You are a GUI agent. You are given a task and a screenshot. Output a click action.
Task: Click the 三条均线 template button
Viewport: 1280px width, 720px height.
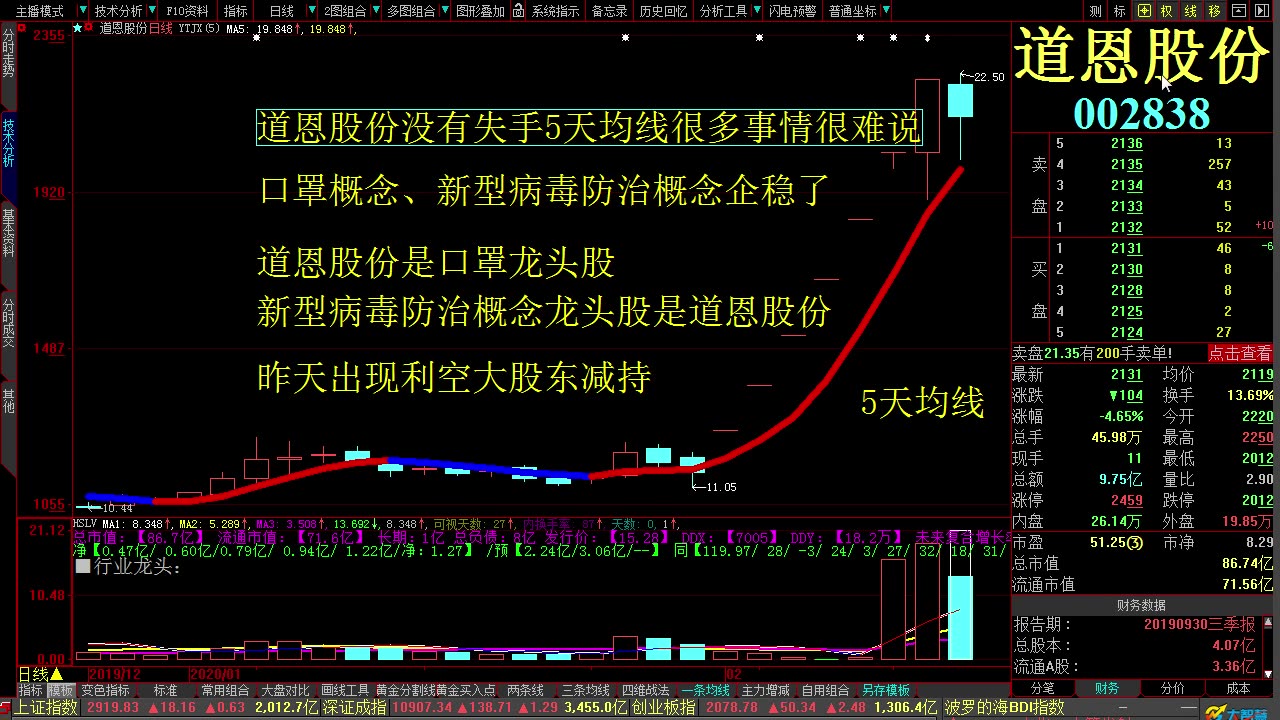pos(585,690)
